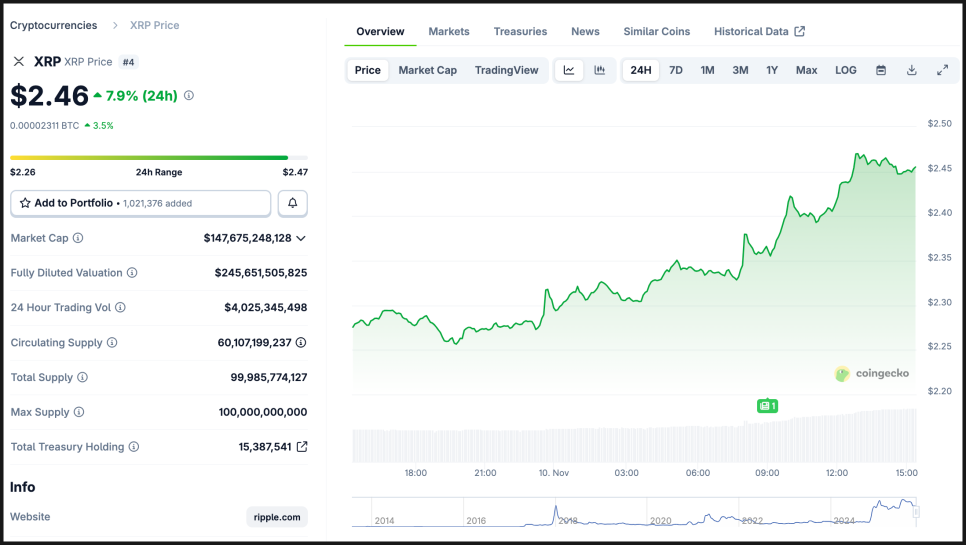Select the Max time range
The image size is (966, 545).
[x=806, y=70]
